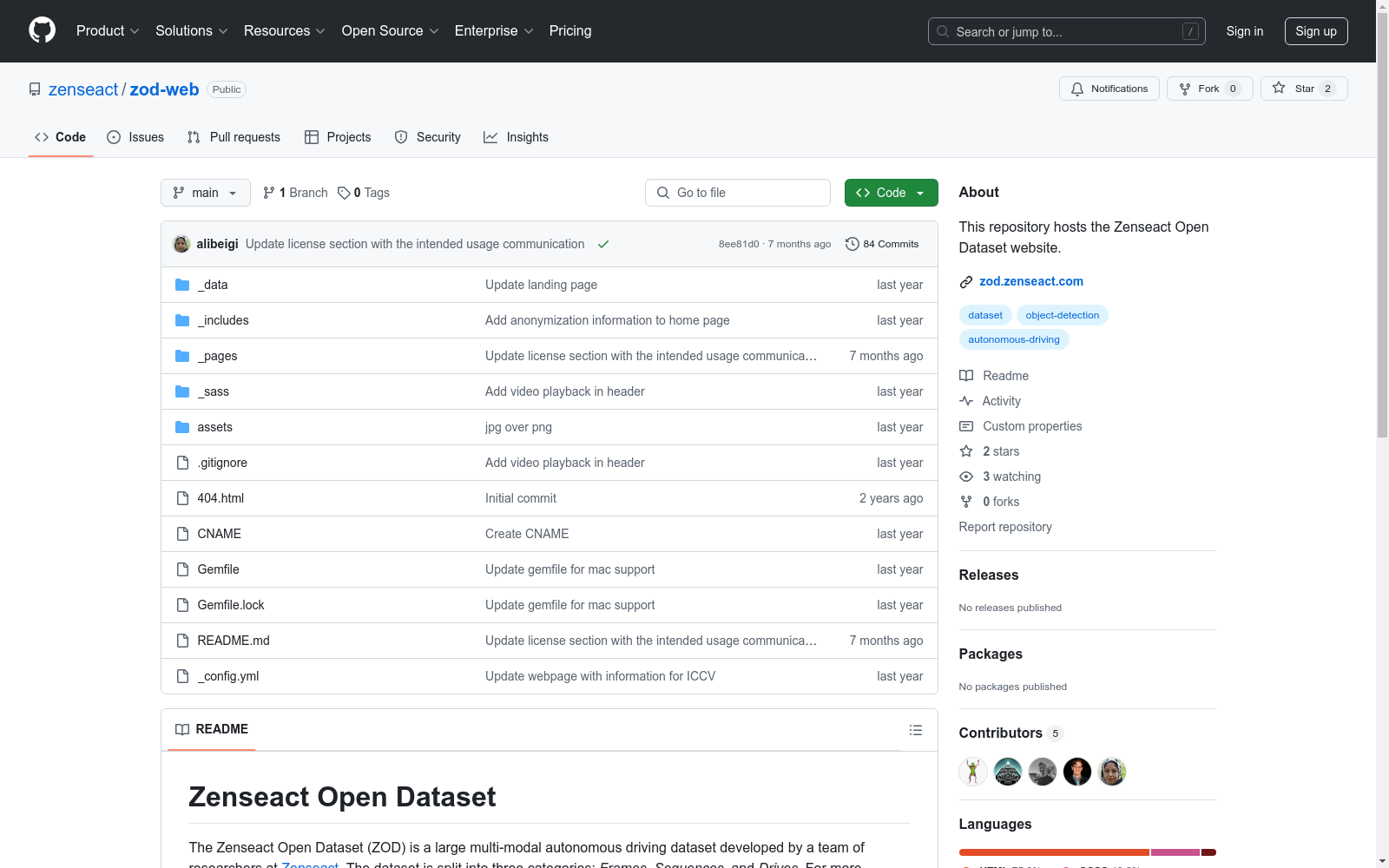Click the tag icon beside Tags
The height and width of the screenshot is (868, 1389).
(344, 193)
